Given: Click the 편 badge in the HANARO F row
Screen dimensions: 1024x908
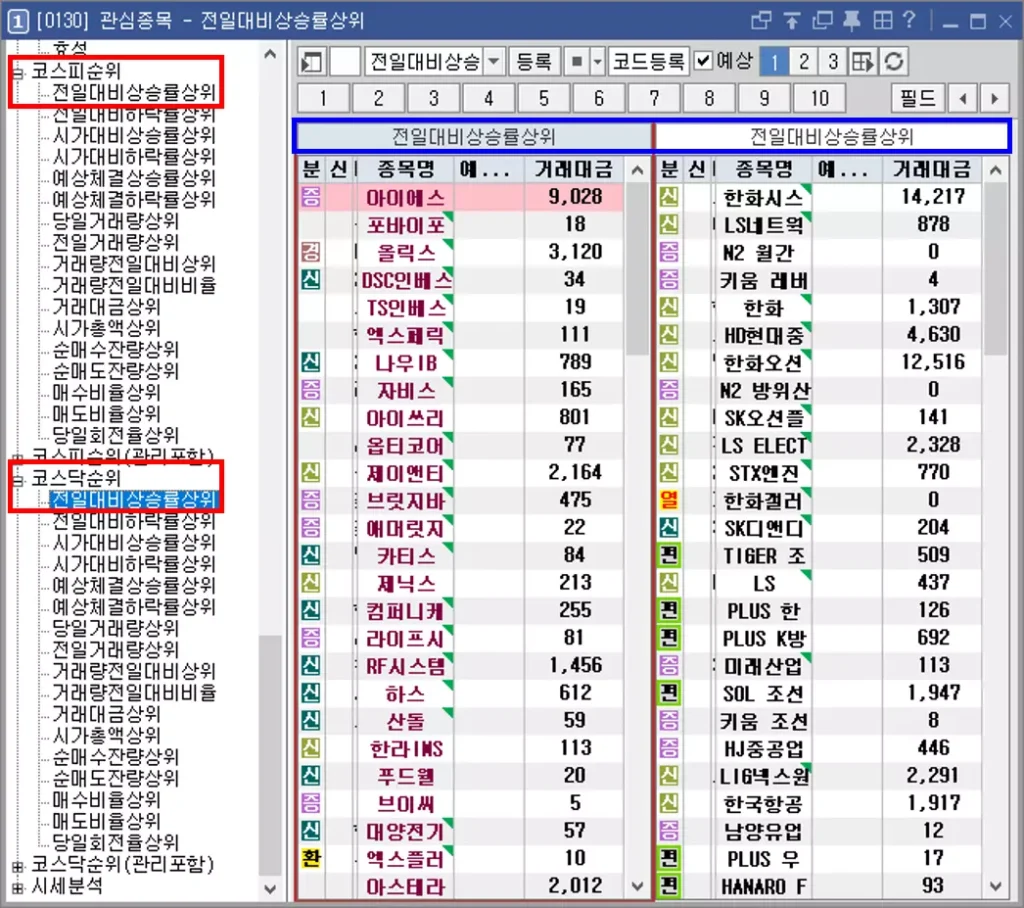Looking at the screenshot, I should click(x=669, y=886).
